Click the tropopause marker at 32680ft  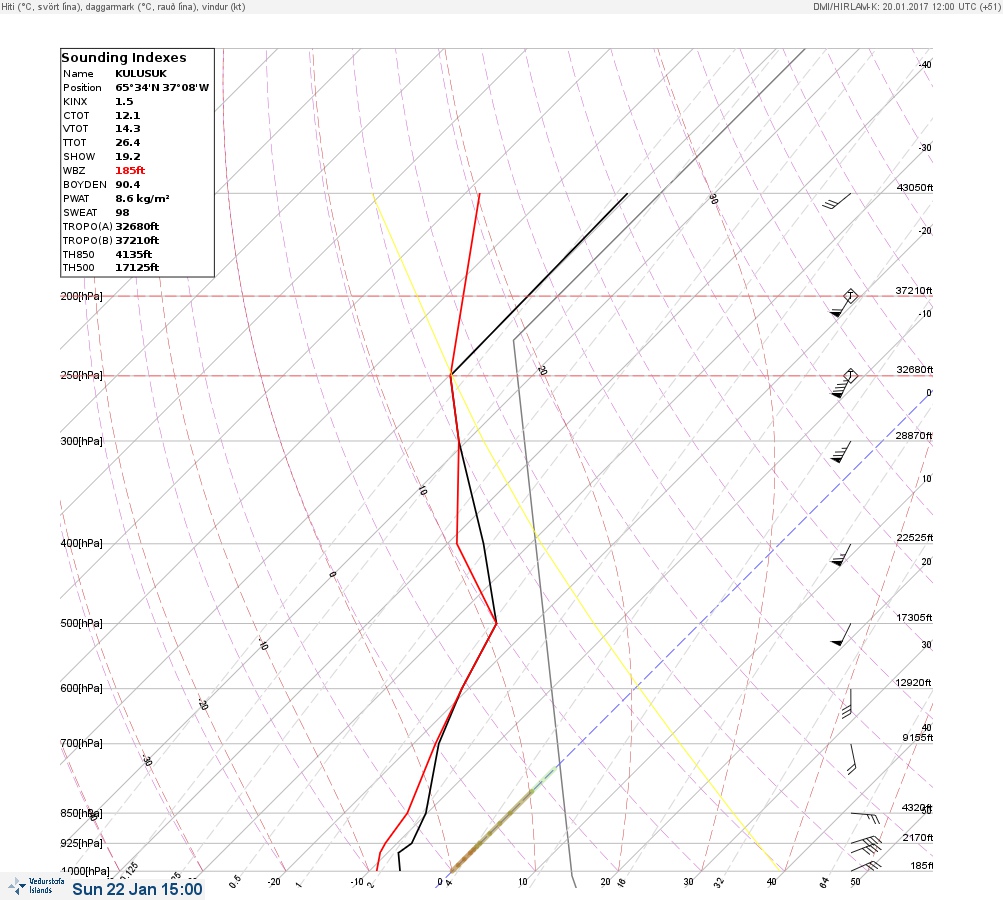(850, 375)
